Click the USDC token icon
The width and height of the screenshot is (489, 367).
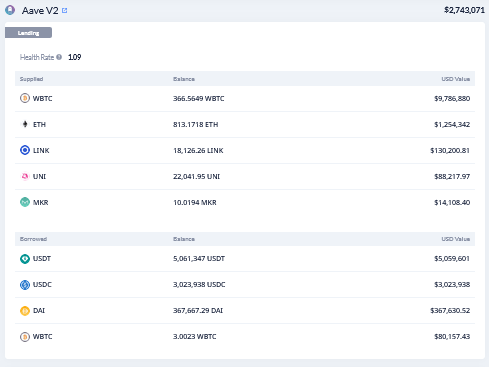pos(25,285)
